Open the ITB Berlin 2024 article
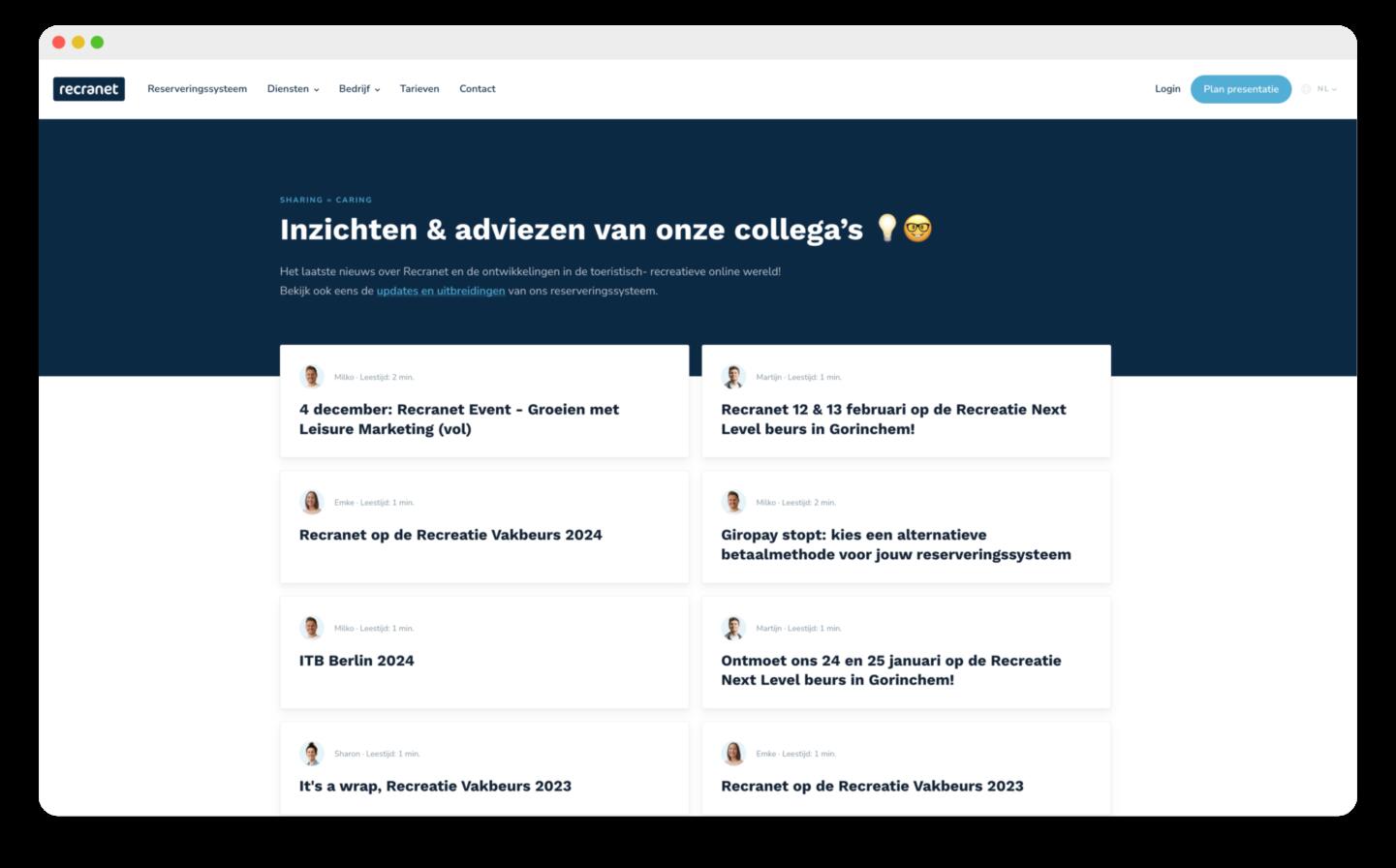This screenshot has height=868, width=1396. coord(357,661)
